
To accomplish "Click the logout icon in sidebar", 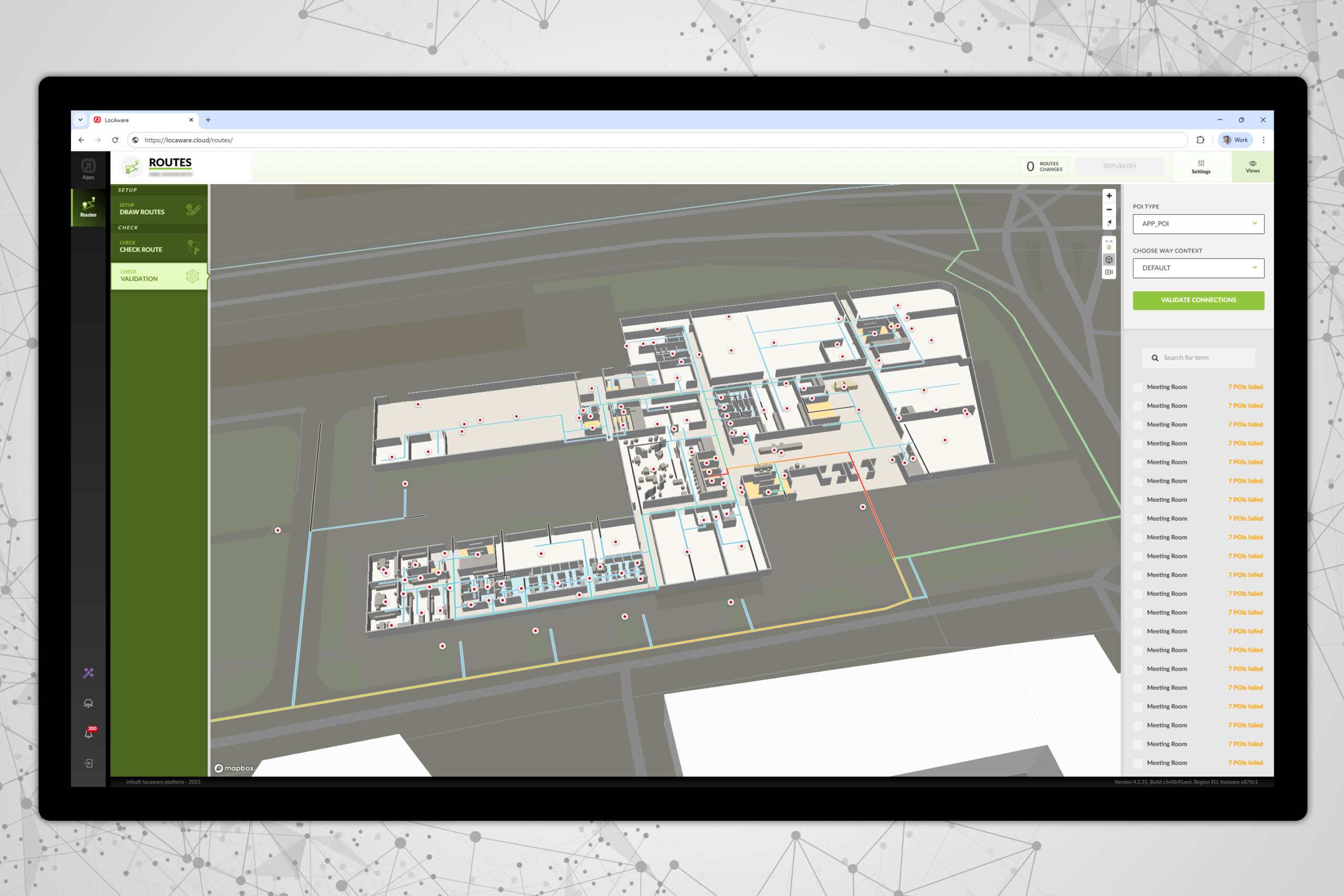I will tap(89, 763).
